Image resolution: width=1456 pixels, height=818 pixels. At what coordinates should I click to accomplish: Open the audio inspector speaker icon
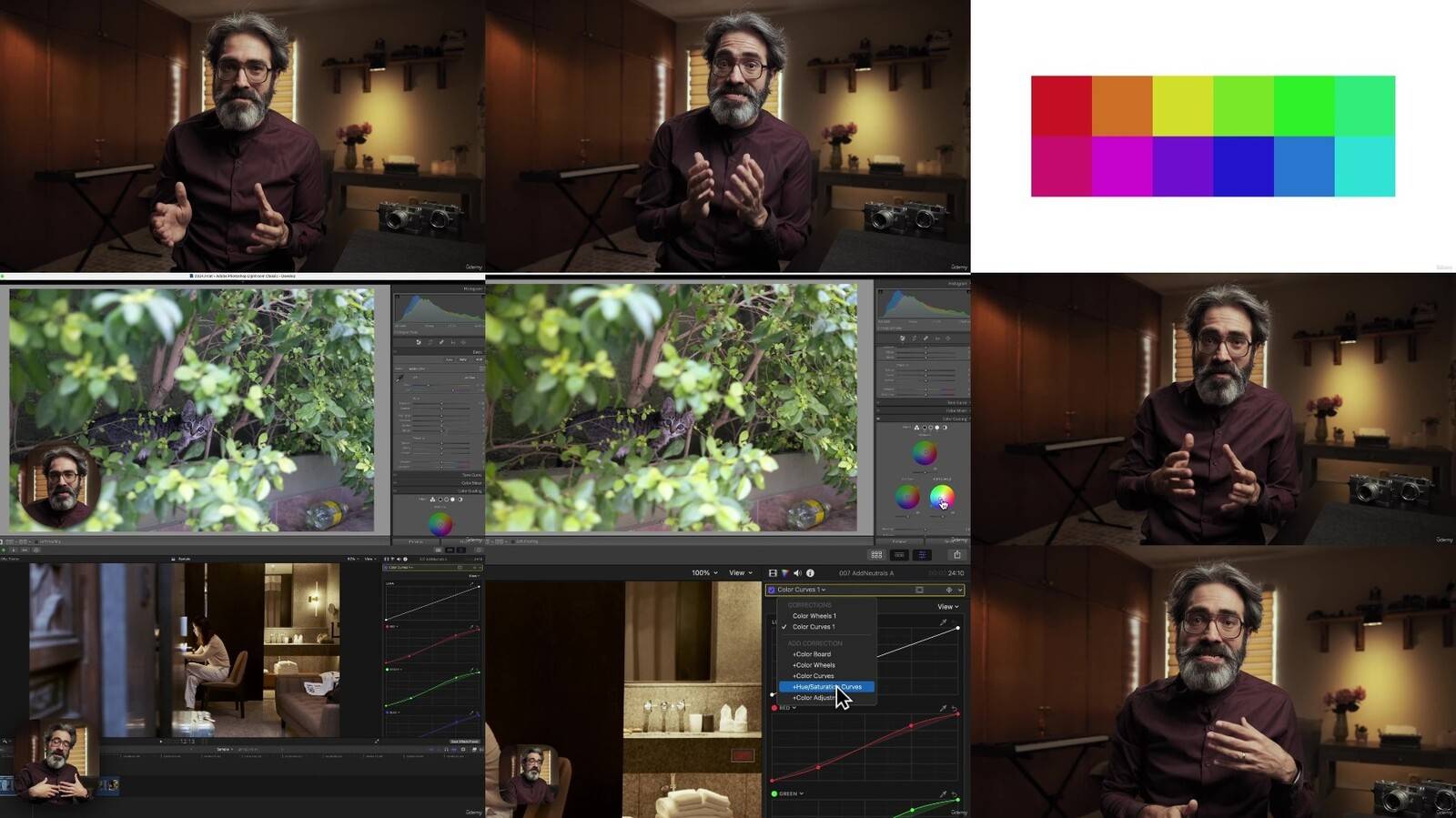click(797, 573)
